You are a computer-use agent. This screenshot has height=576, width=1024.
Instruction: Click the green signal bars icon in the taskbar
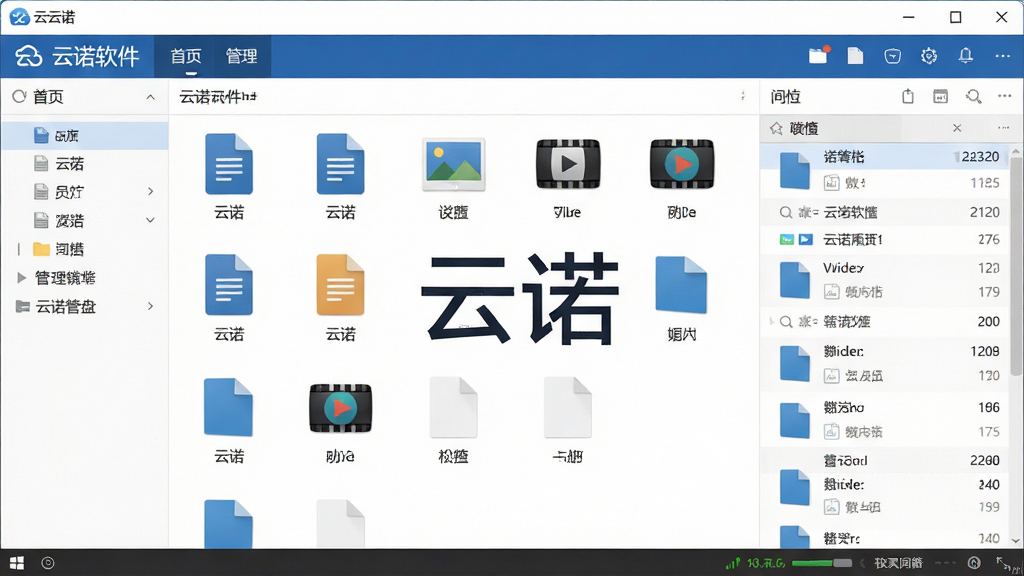[733, 562]
